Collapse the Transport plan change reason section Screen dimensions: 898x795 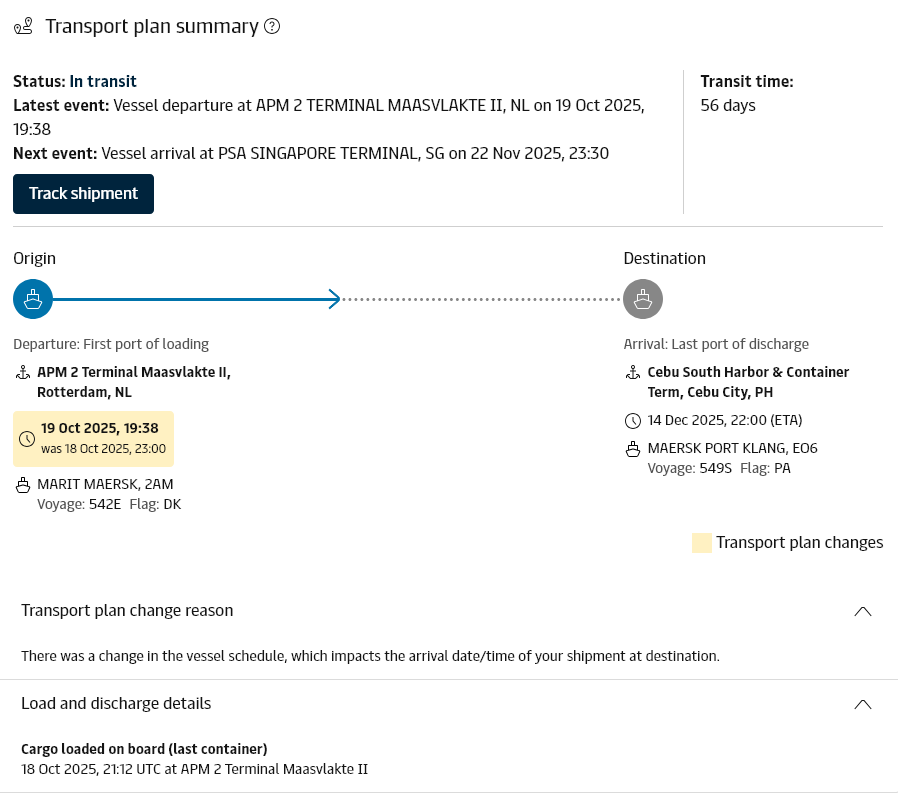point(863,611)
